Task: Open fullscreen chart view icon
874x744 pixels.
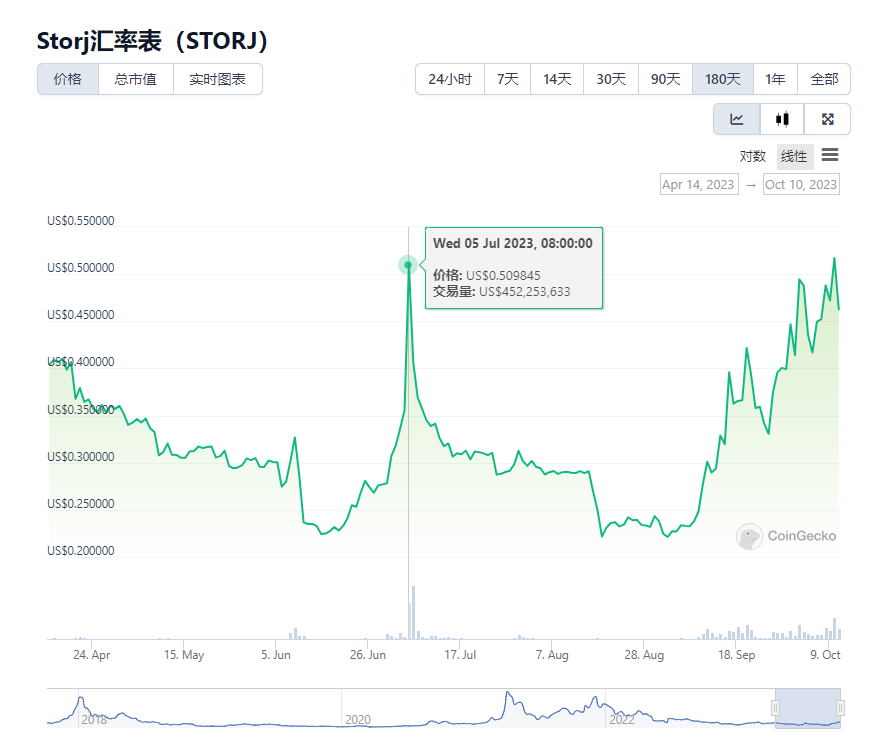Action: click(827, 119)
